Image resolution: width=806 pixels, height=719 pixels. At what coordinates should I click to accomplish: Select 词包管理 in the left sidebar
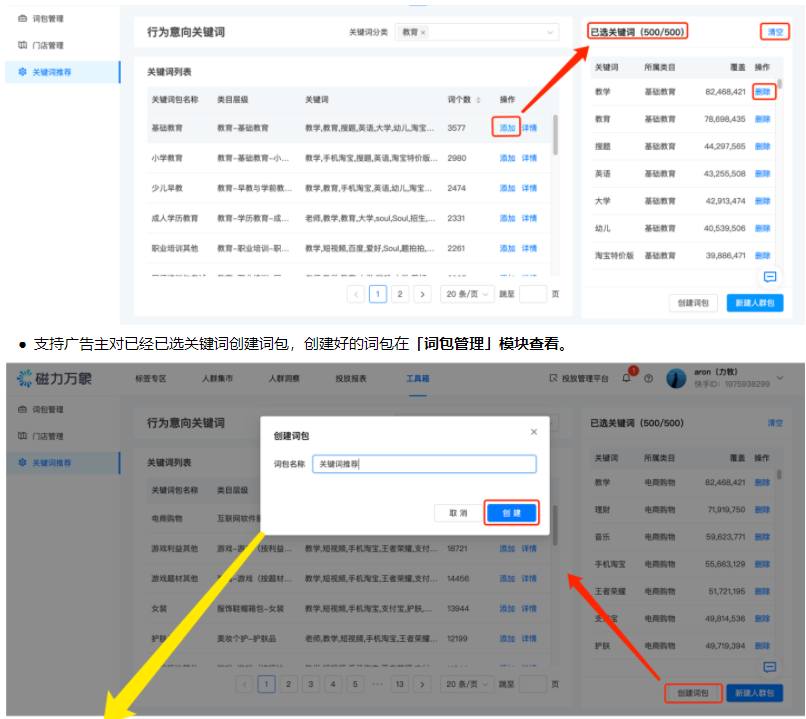click(45, 17)
